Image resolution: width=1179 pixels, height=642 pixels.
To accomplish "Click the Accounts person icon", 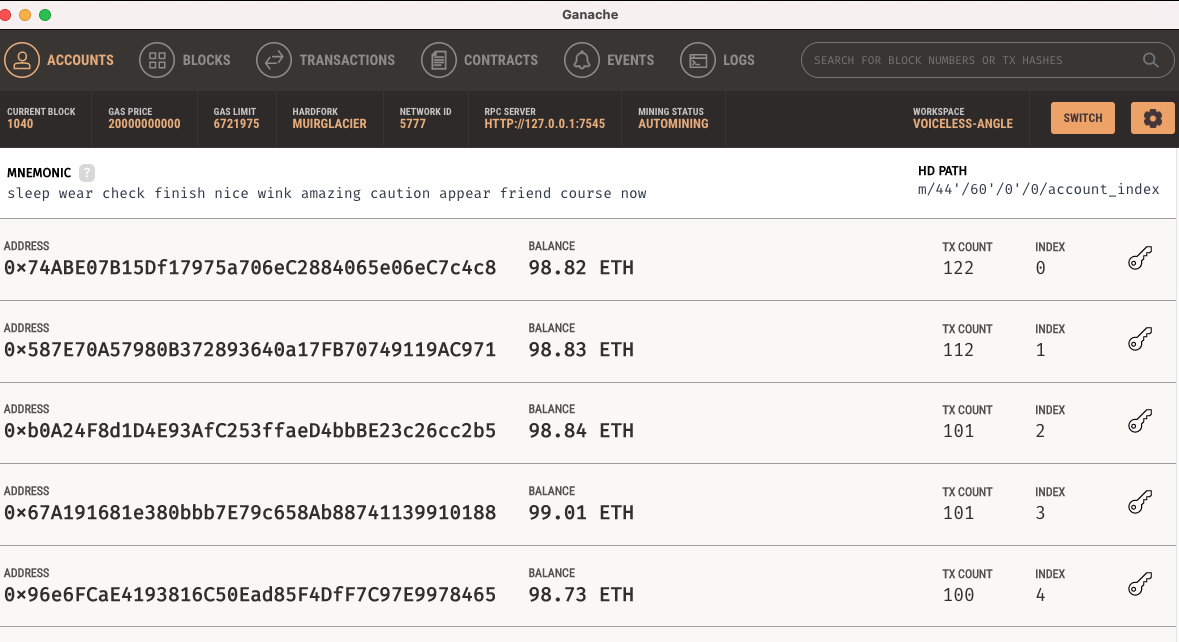I will [22, 60].
